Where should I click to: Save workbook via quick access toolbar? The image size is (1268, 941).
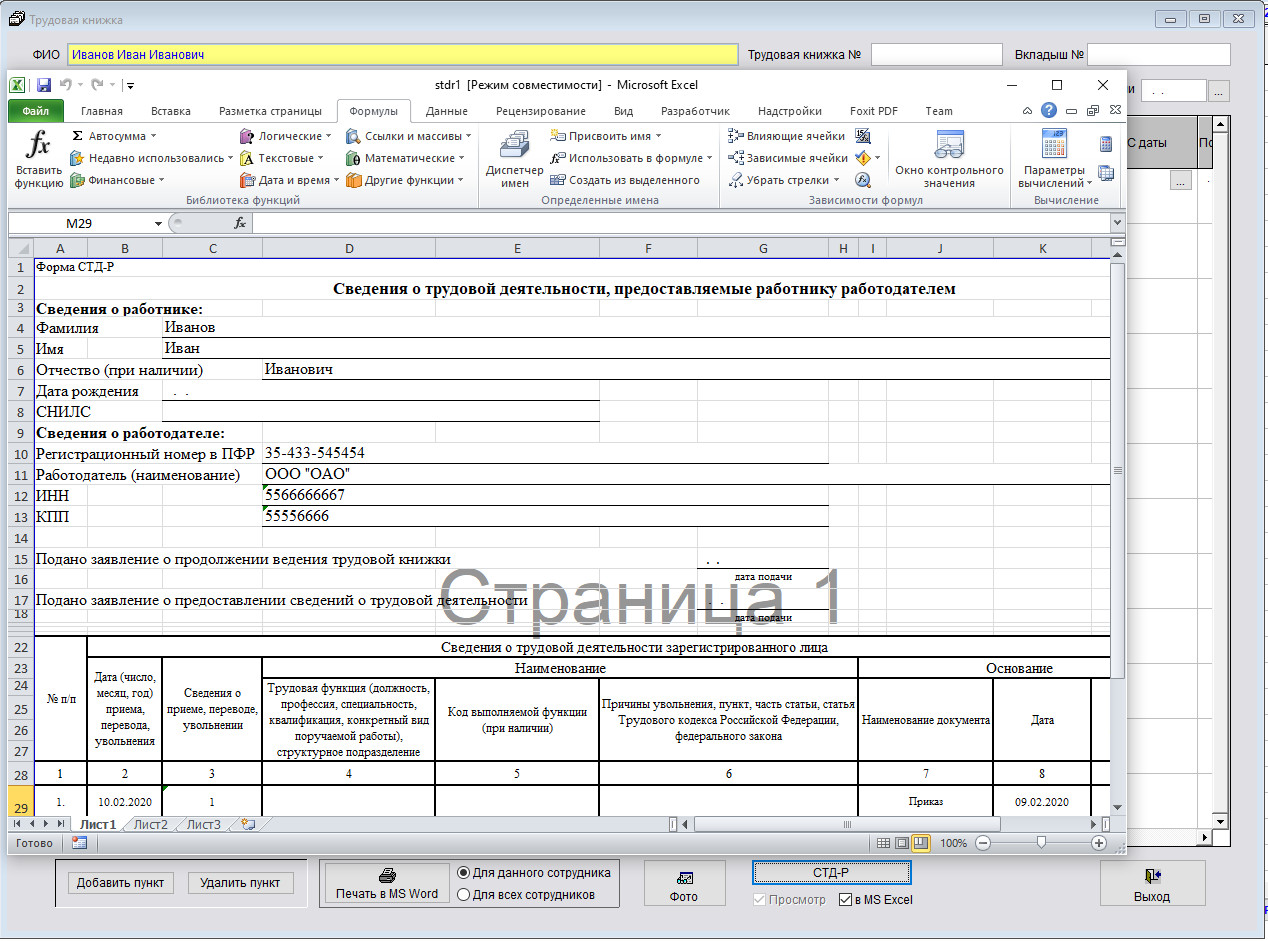point(44,85)
